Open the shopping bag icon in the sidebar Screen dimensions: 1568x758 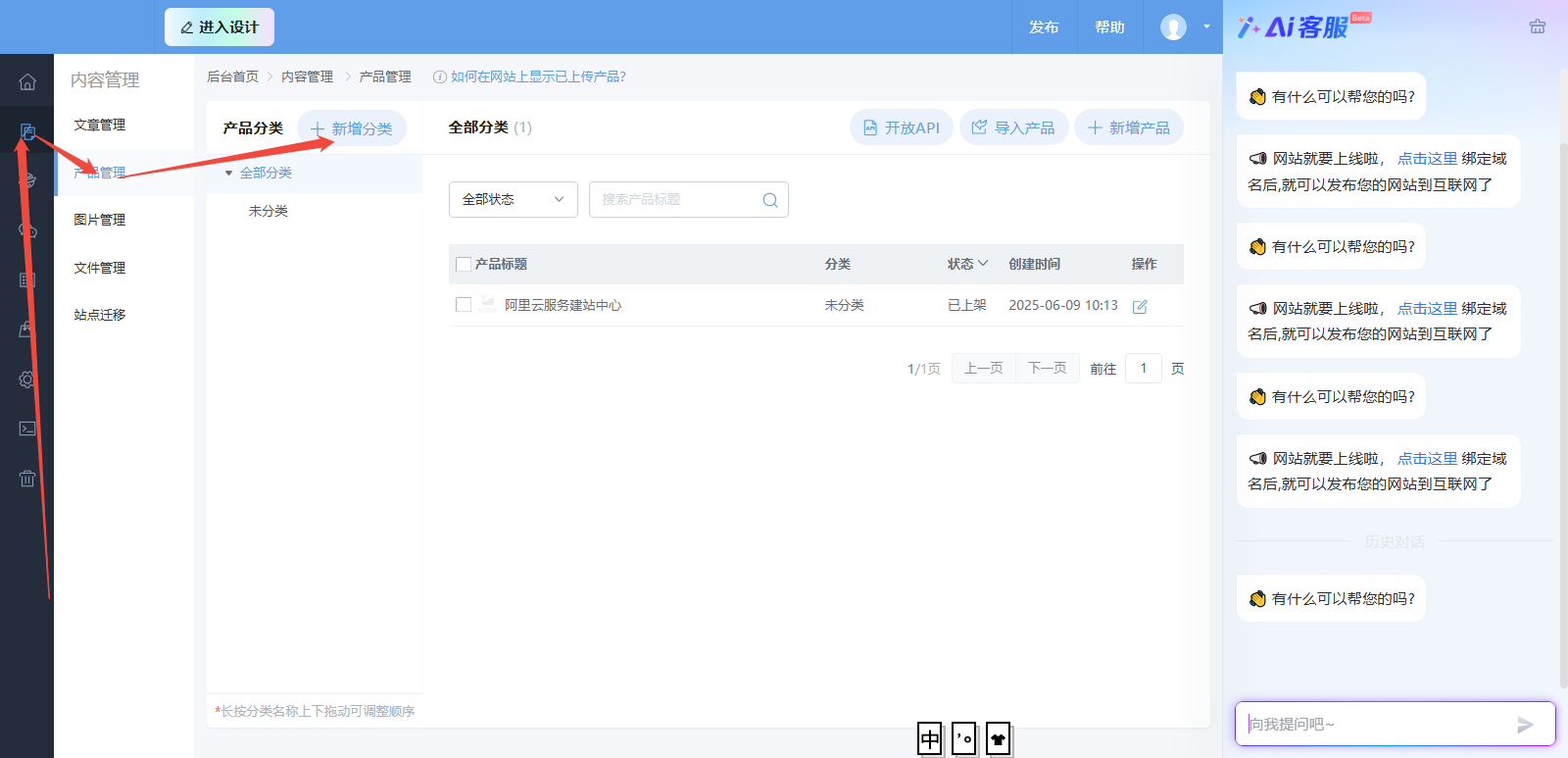coord(27,329)
